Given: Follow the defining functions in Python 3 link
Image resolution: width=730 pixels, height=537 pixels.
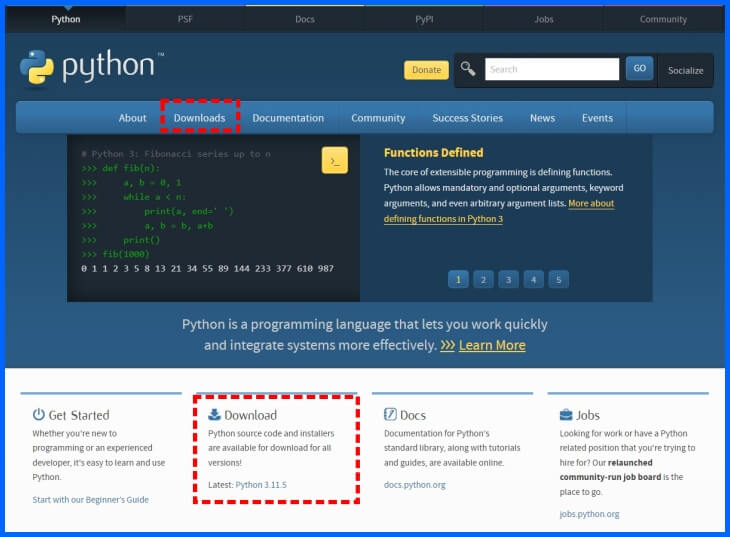Looking at the screenshot, I should click(443, 219).
